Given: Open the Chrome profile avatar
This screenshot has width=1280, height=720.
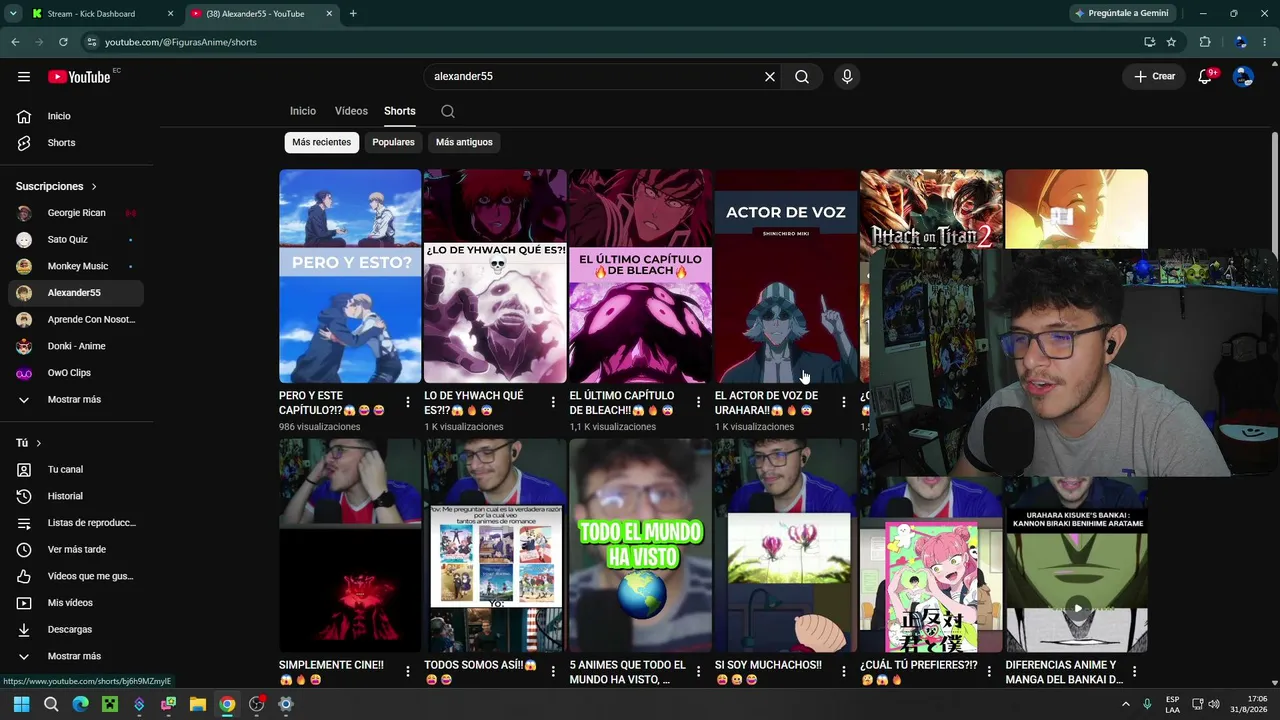Looking at the screenshot, I should [1240, 42].
